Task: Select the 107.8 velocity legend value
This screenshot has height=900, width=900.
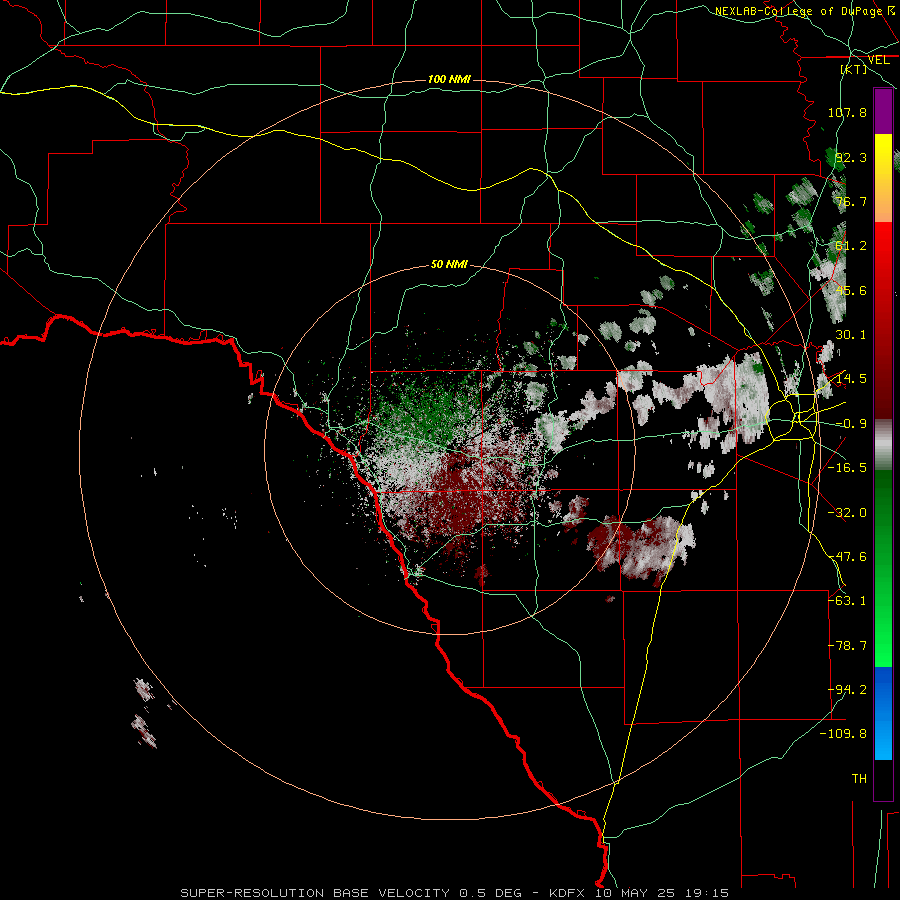Action: pyautogui.click(x=847, y=112)
